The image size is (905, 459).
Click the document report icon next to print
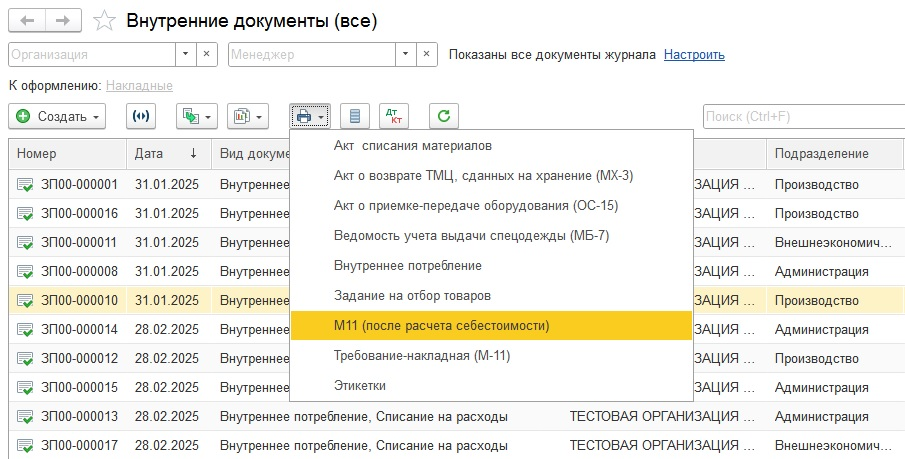pos(354,117)
